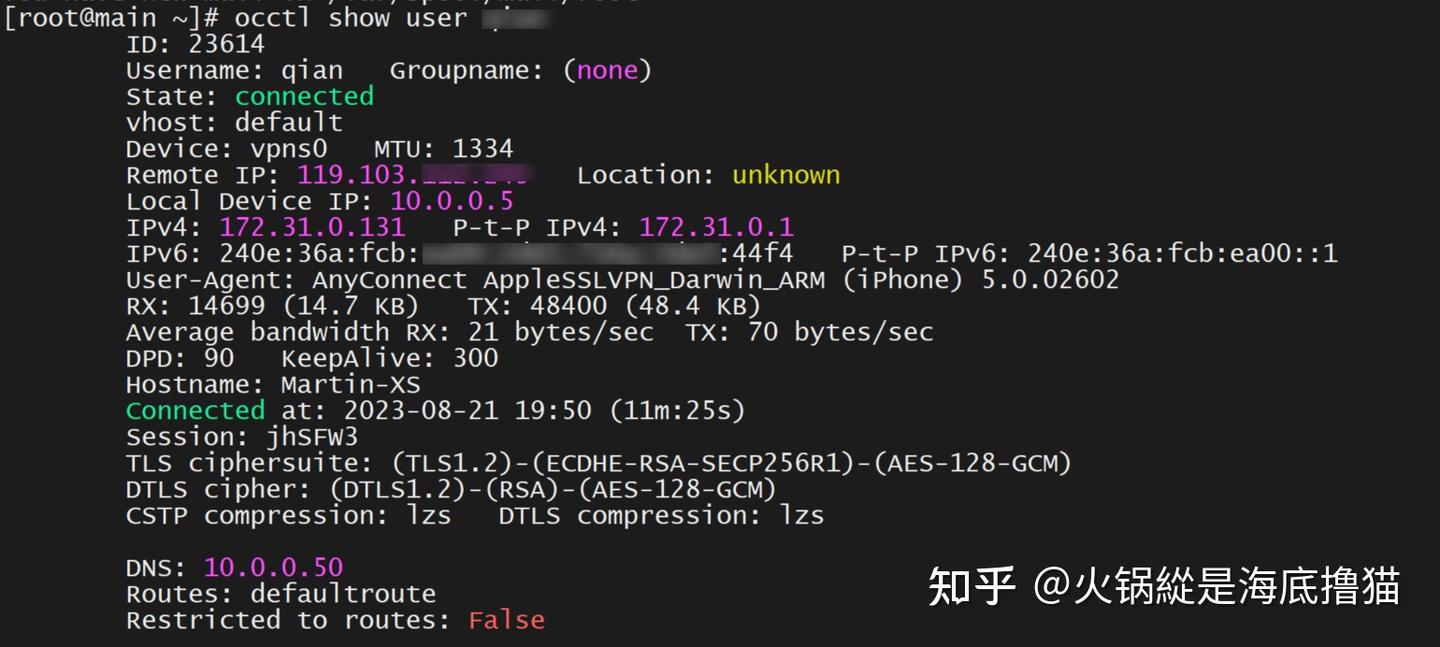Select the P-t-P IPv6 address

[x=1183, y=253]
